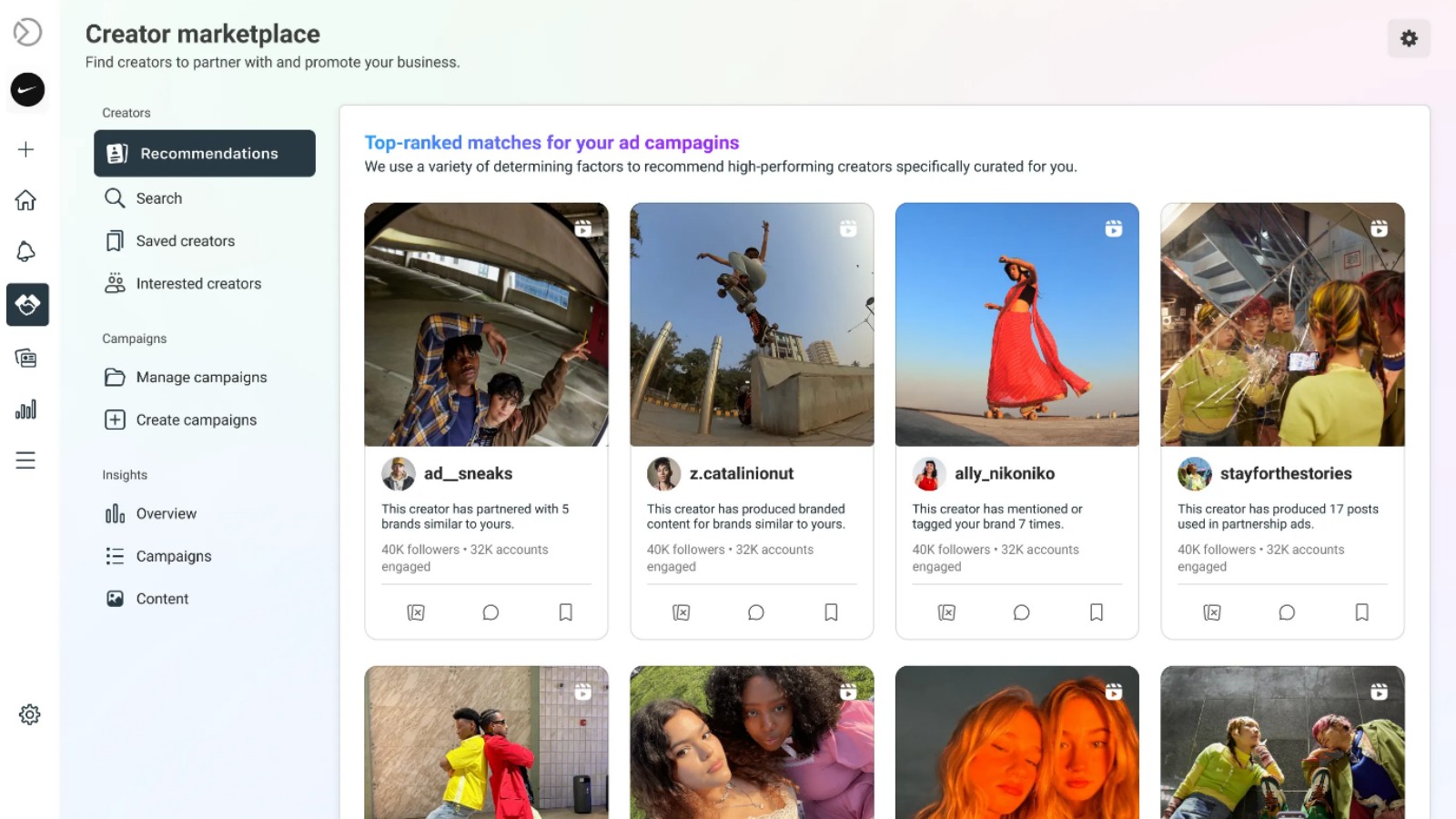
Task: Go to Manage campaigns
Action: [x=201, y=377]
